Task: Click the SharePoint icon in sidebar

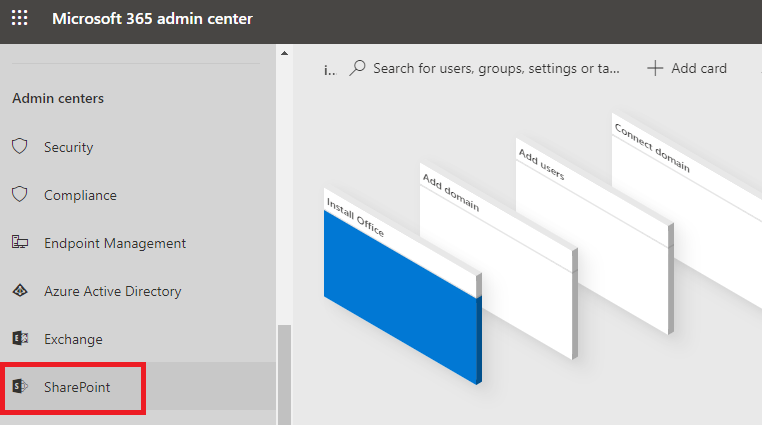Action: [19, 387]
